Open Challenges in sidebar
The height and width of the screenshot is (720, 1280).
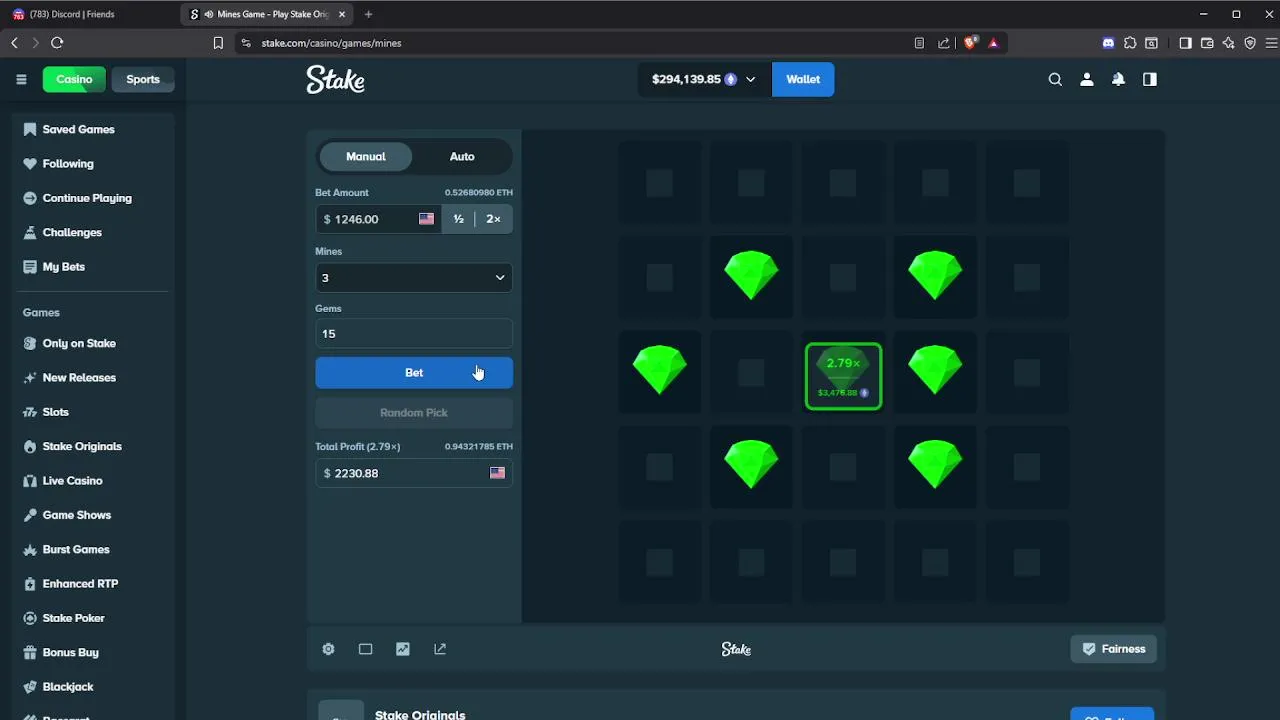coord(72,232)
